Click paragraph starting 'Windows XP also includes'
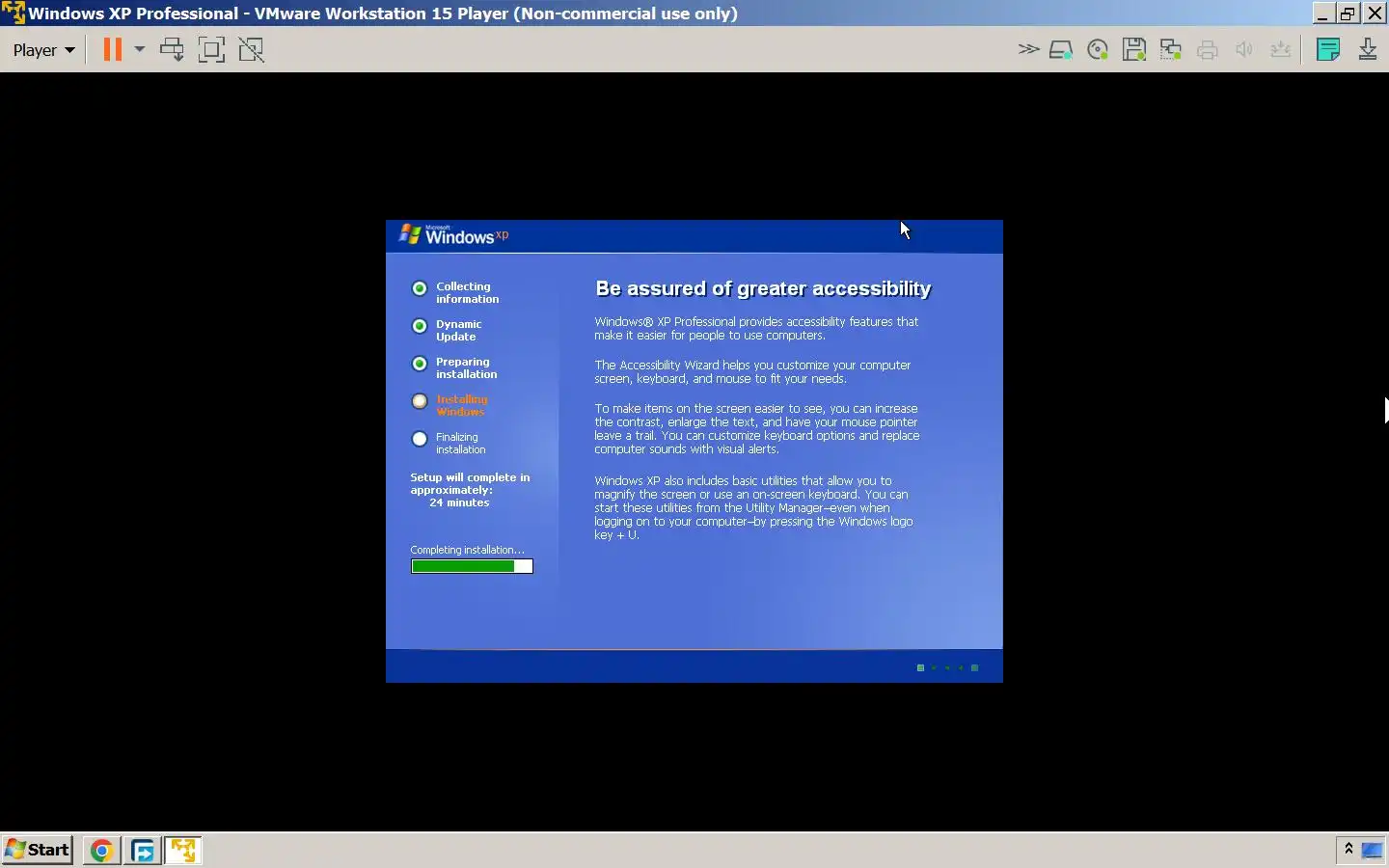 753,507
